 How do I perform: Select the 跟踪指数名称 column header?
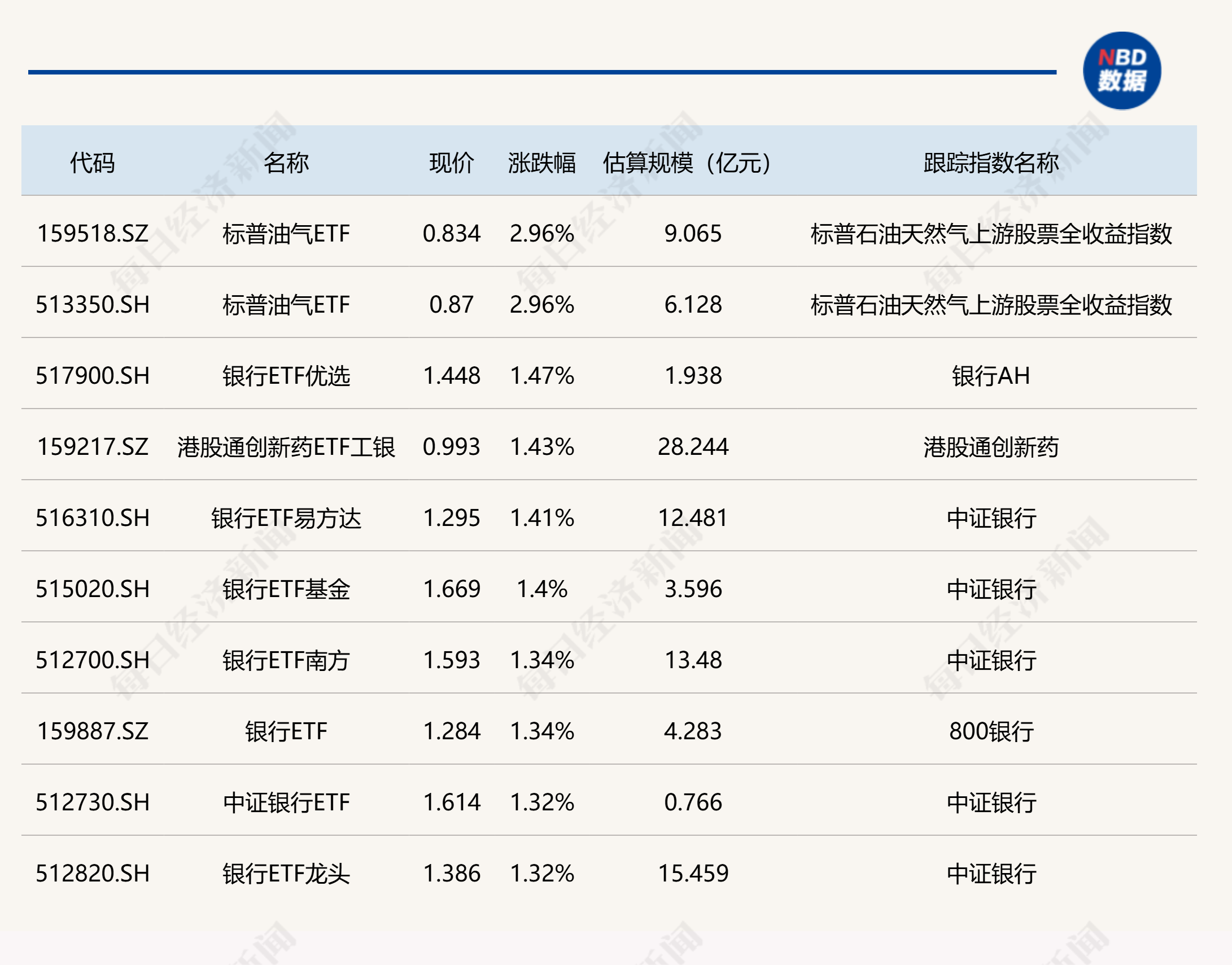[x=991, y=163]
